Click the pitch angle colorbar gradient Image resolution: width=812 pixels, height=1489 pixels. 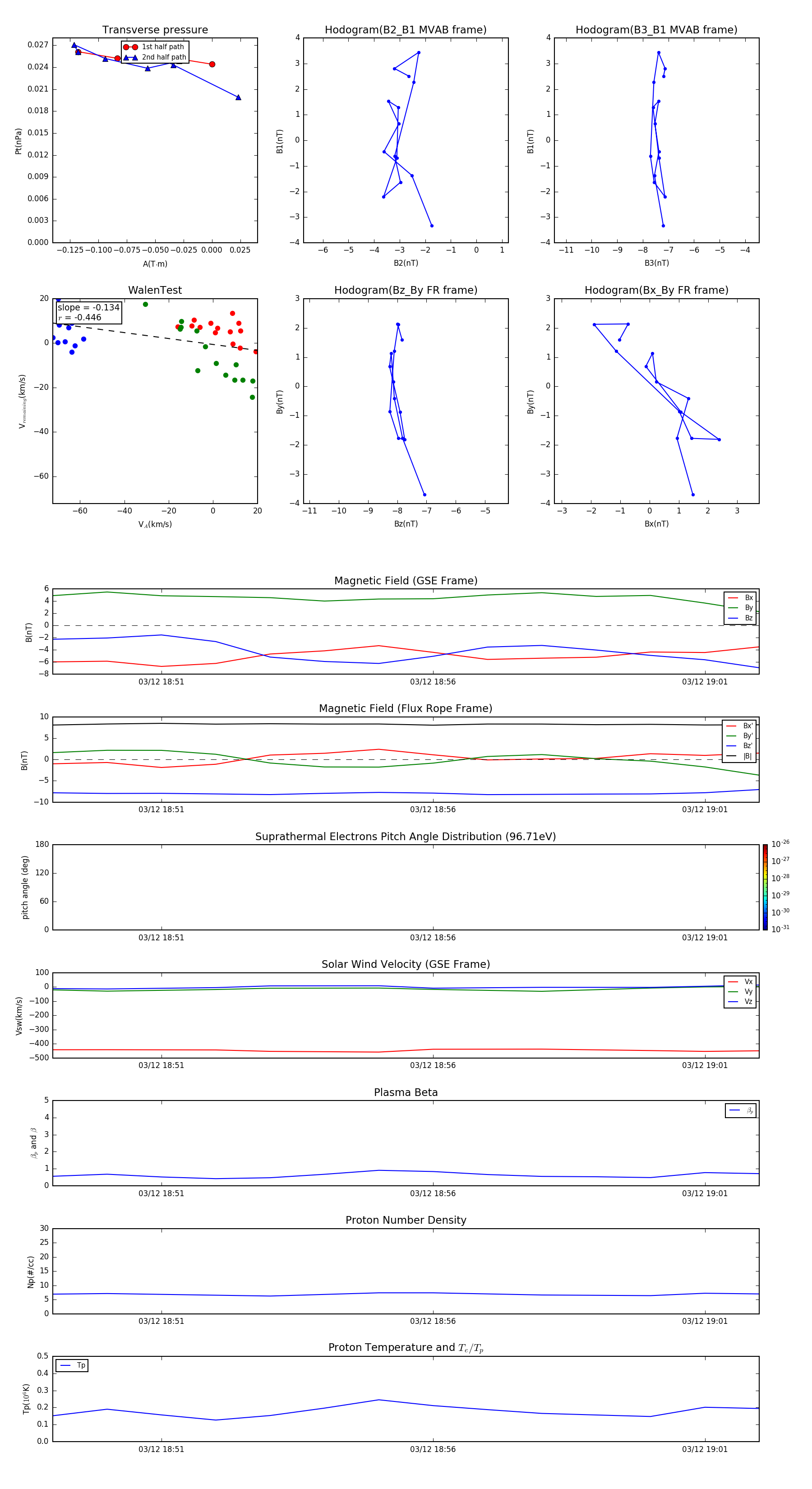tap(765, 887)
